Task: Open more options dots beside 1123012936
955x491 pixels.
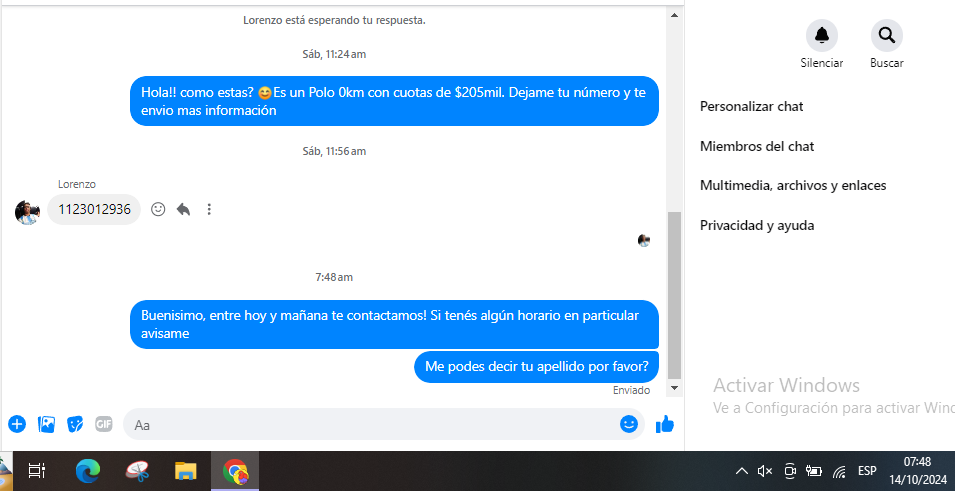Action: [209, 210]
